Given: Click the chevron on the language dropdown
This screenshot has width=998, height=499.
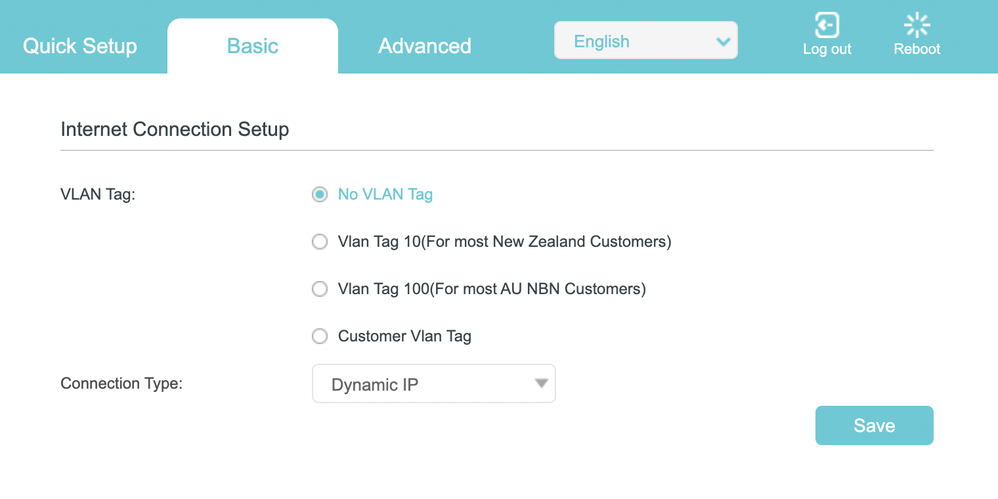Looking at the screenshot, I should pyautogui.click(x=723, y=42).
